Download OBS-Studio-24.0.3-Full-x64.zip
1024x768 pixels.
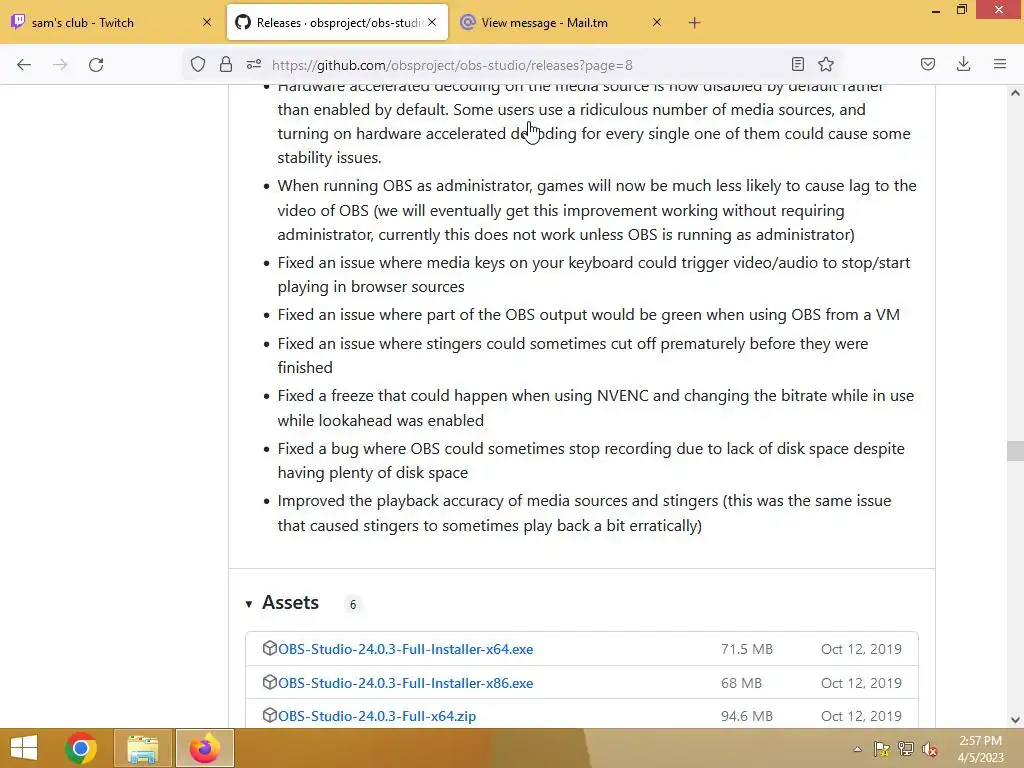click(377, 716)
